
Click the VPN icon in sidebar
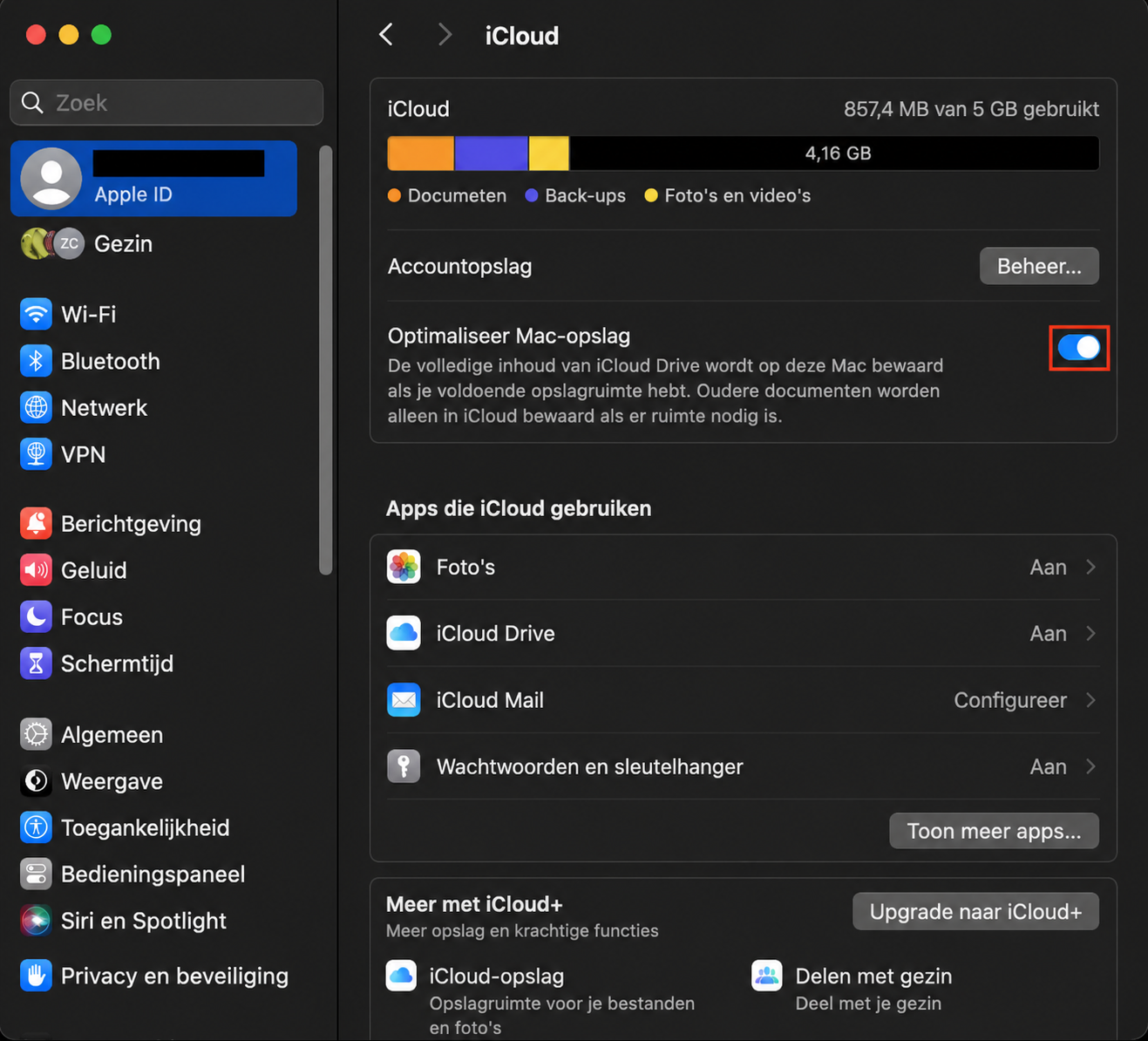(x=36, y=454)
